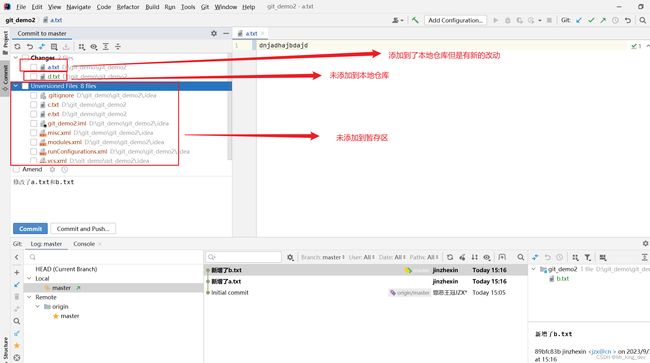Open the Date: All filter dropdown
The height and width of the screenshot is (363, 650).
tap(392, 257)
